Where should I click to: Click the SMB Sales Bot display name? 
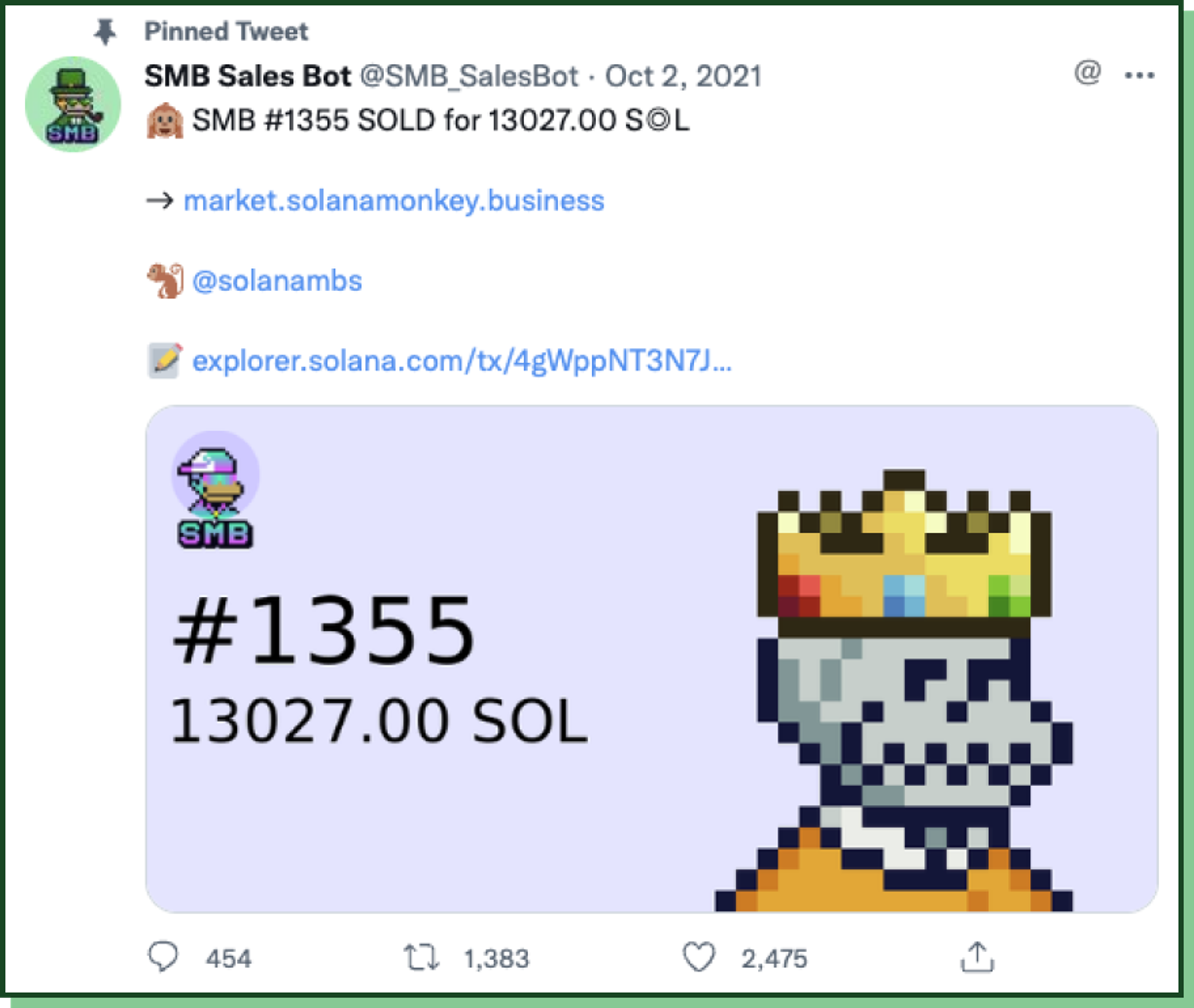[248, 76]
